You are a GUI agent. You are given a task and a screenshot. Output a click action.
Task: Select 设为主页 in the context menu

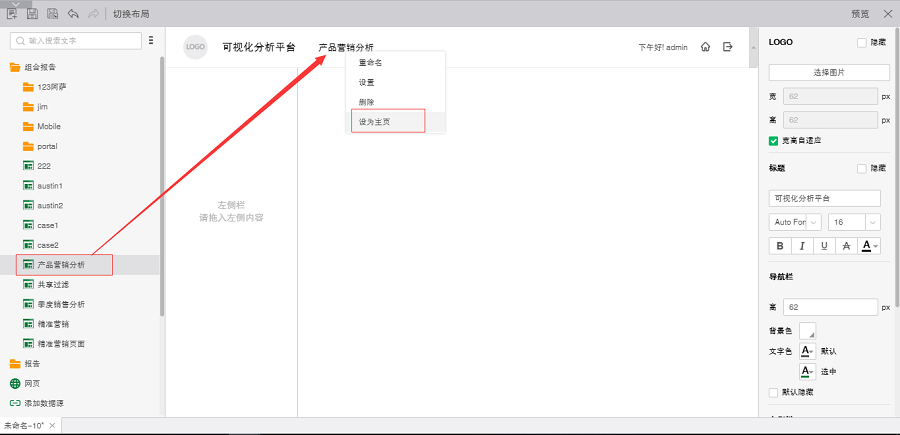click(x=388, y=121)
